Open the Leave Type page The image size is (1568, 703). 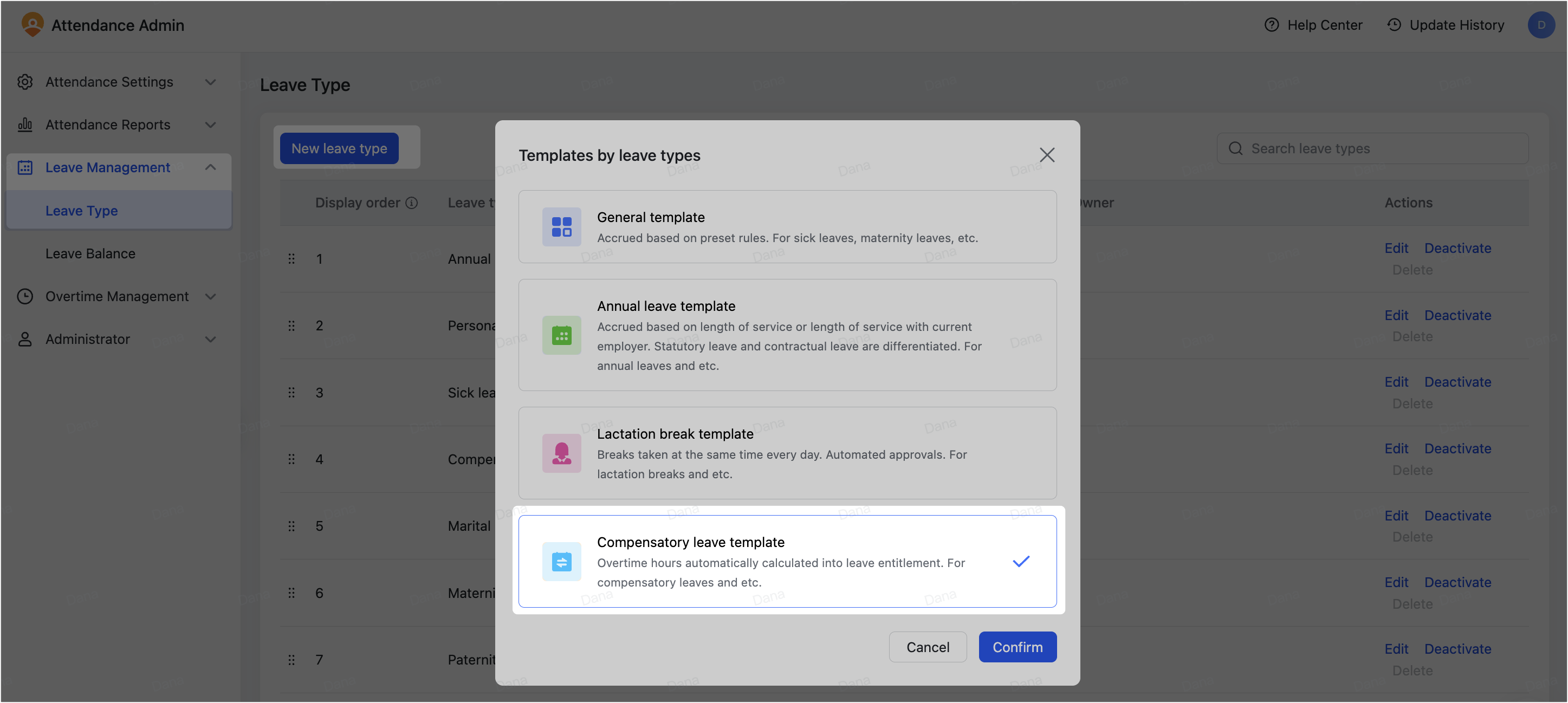coord(82,211)
